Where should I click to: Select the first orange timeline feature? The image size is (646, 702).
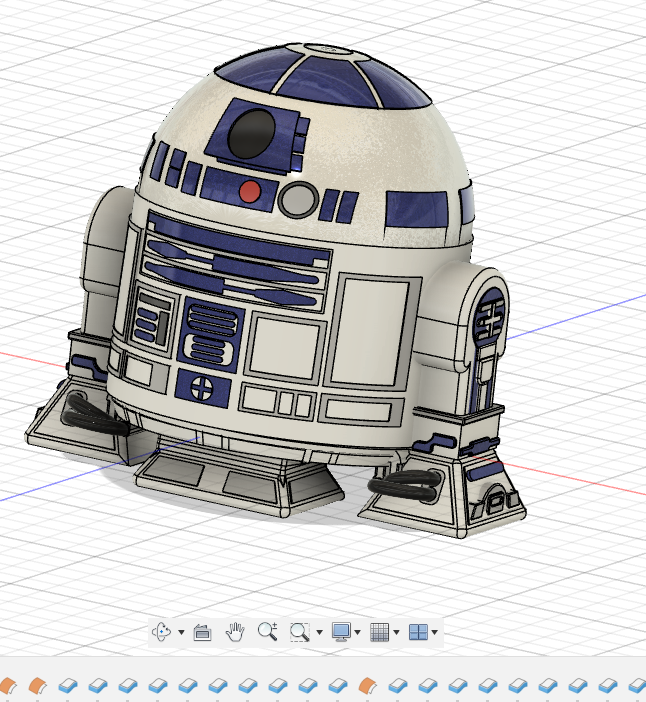click(x=8, y=685)
